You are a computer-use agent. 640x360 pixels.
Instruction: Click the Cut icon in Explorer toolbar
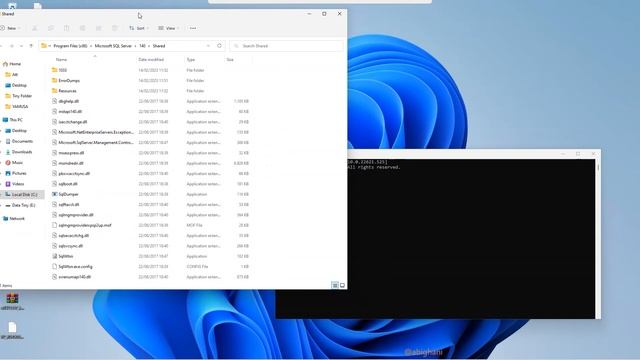pos(35,28)
